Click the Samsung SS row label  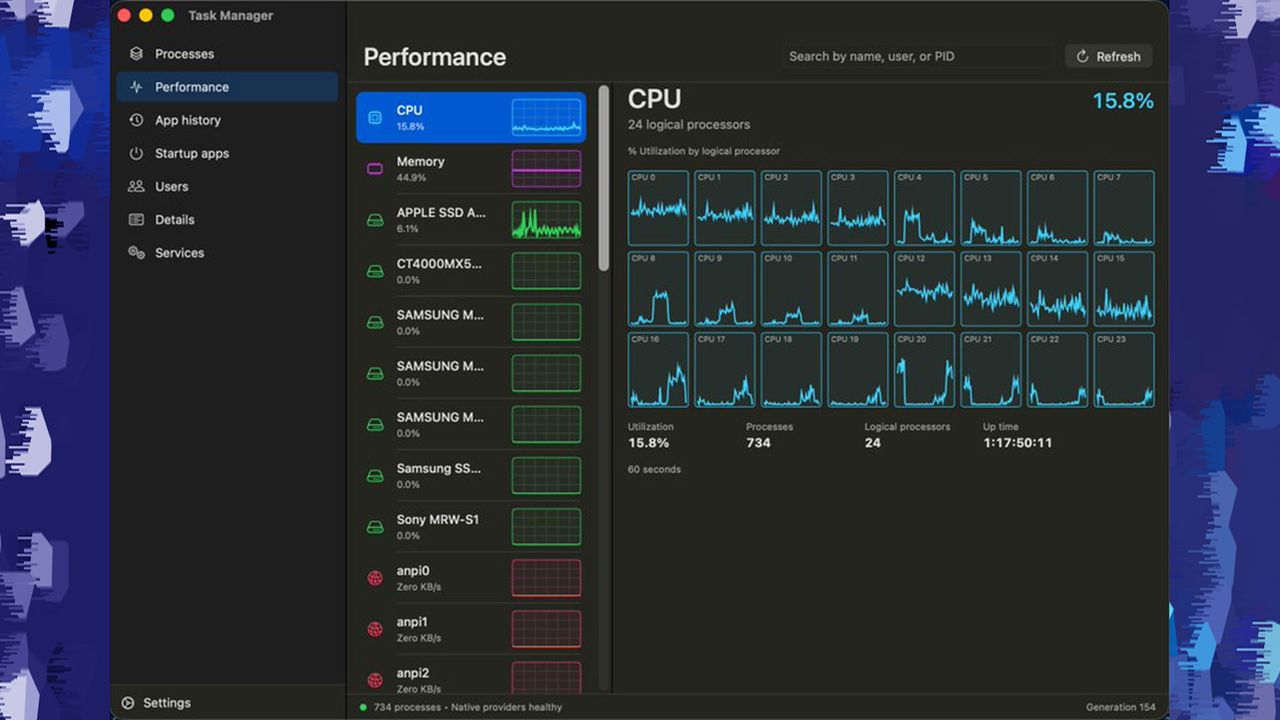coord(439,468)
